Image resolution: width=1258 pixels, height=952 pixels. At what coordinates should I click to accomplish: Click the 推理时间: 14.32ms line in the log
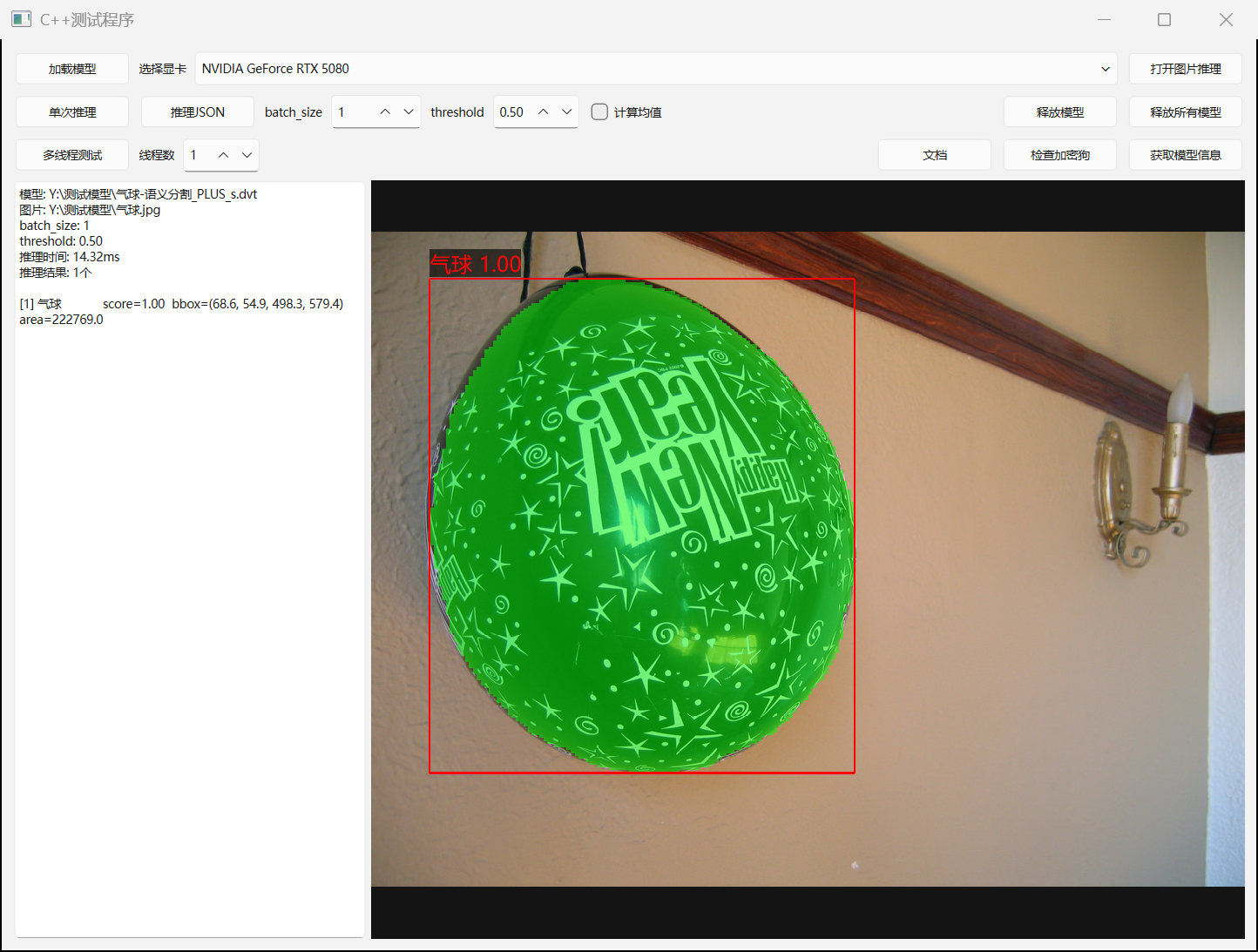coord(70,257)
